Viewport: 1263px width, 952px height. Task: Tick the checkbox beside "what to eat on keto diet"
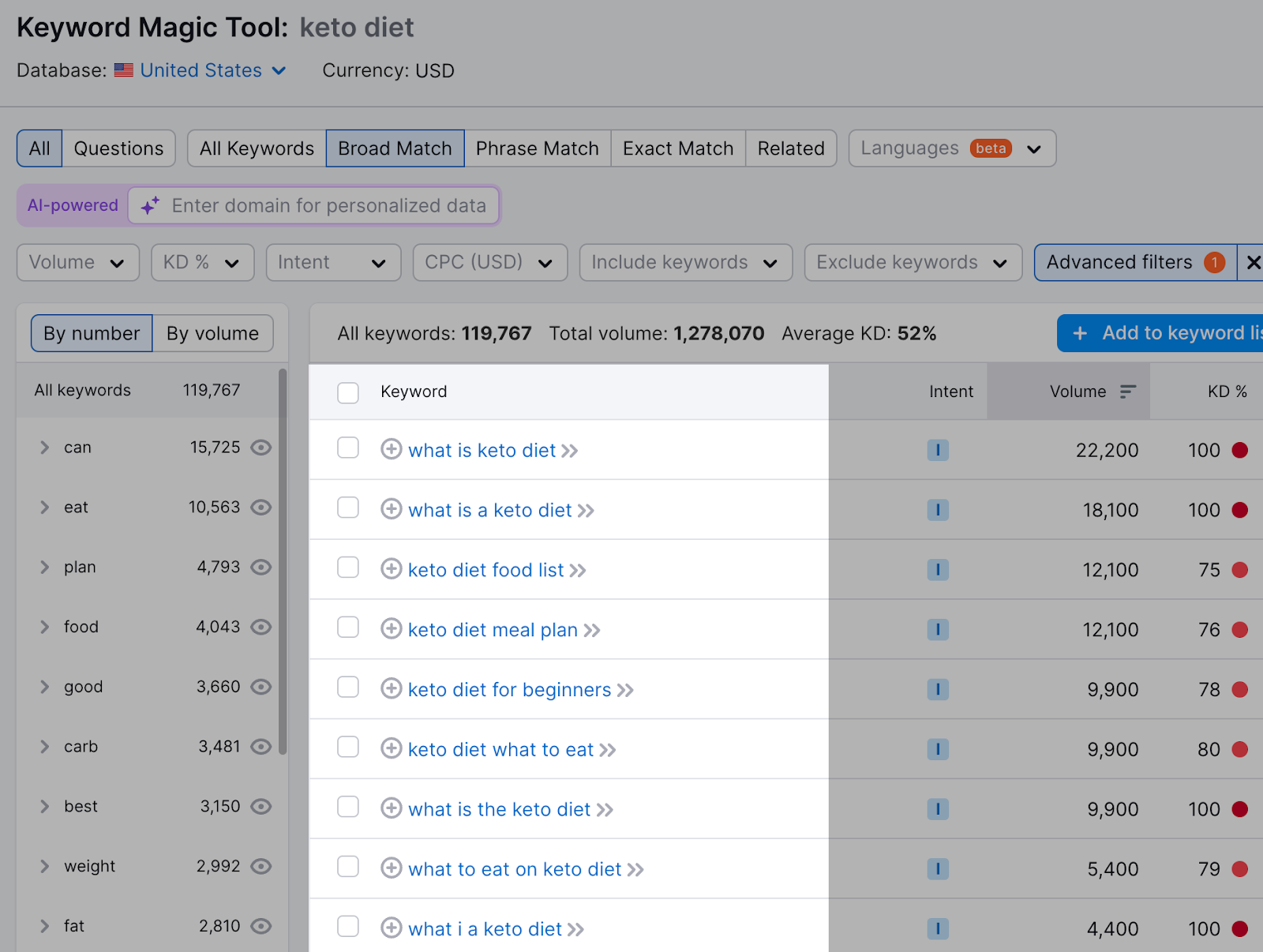tap(347, 867)
